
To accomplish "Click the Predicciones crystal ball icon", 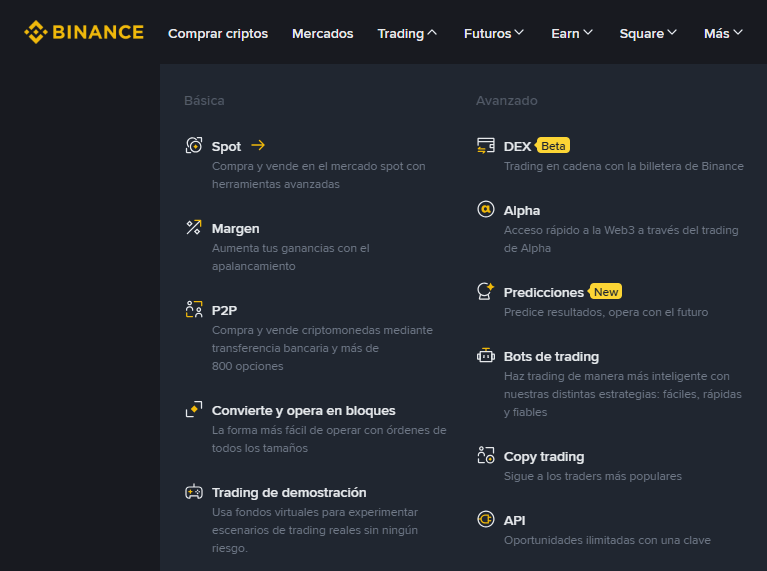I will click(486, 291).
